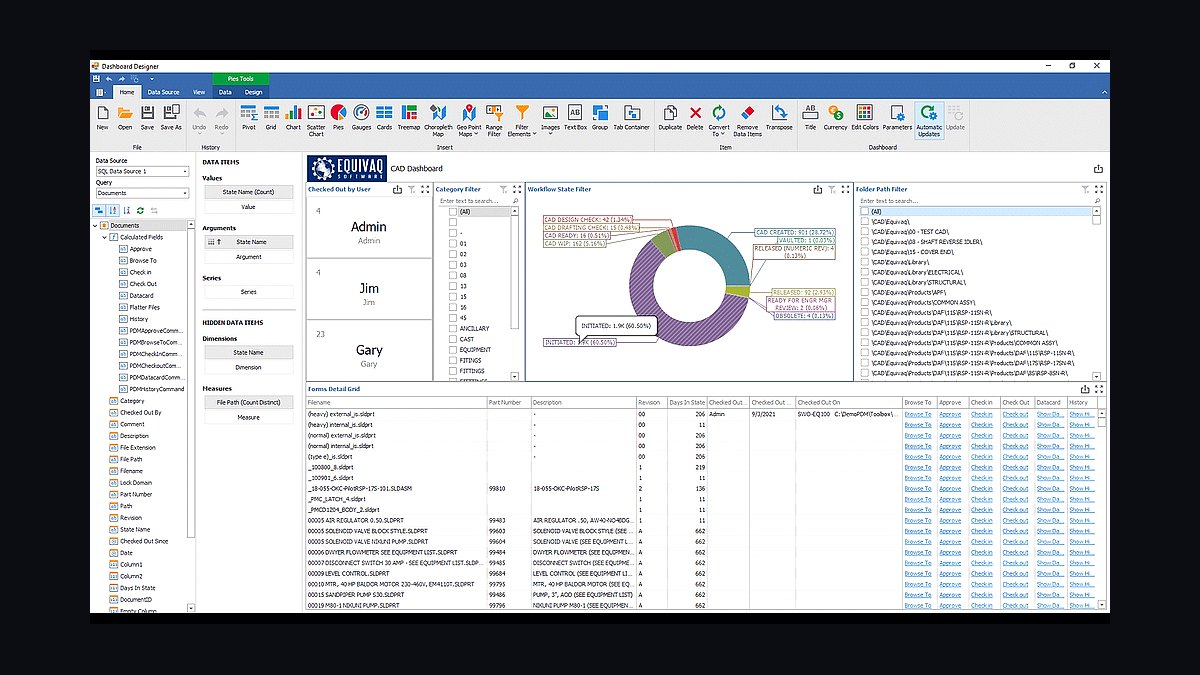Duplicate the selected dashboard item

[670, 117]
